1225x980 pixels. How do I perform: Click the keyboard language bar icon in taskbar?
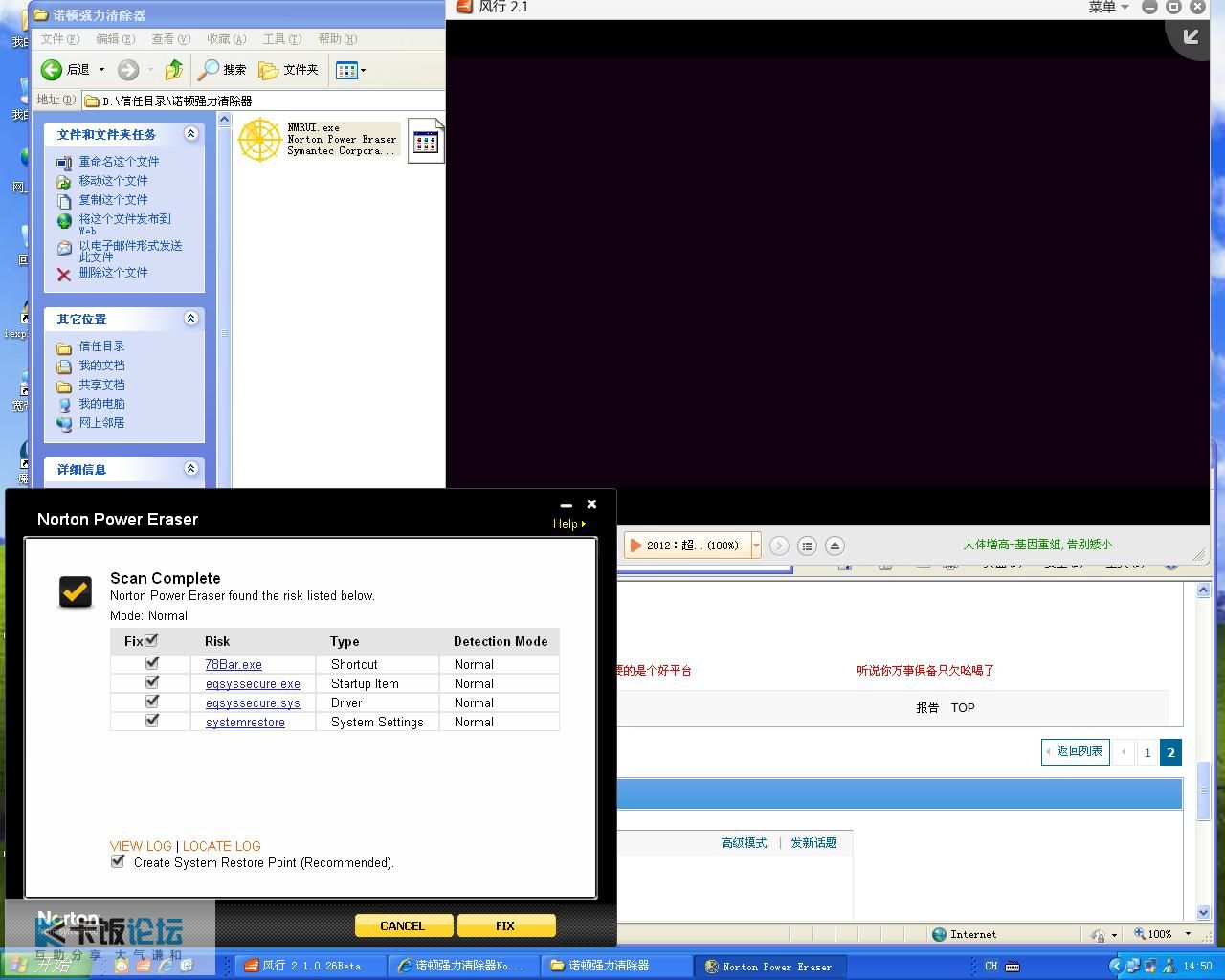pyautogui.click(x=1013, y=966)
